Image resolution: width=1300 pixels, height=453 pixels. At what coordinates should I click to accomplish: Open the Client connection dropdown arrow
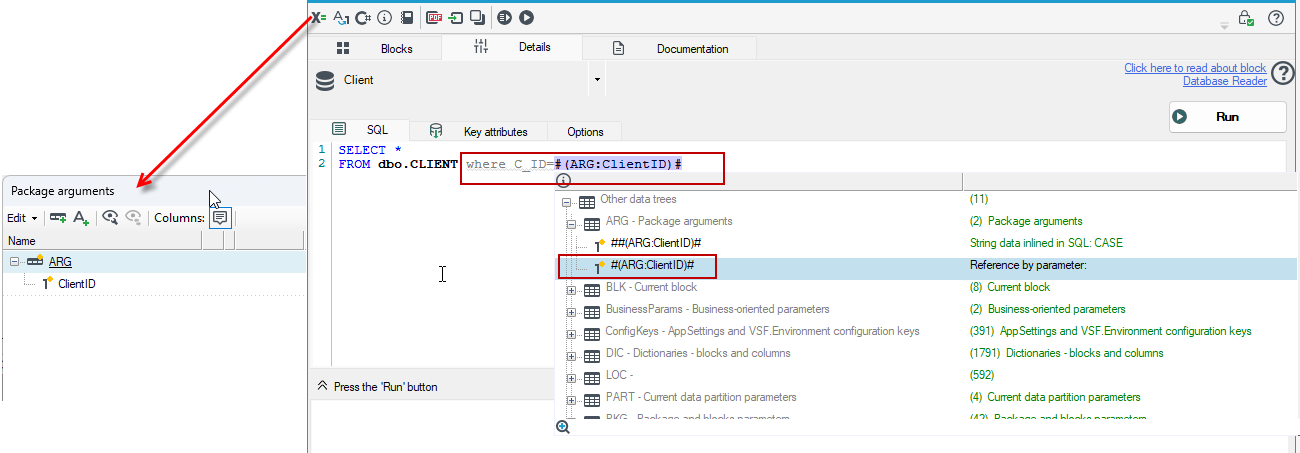[x=597, y=80]
